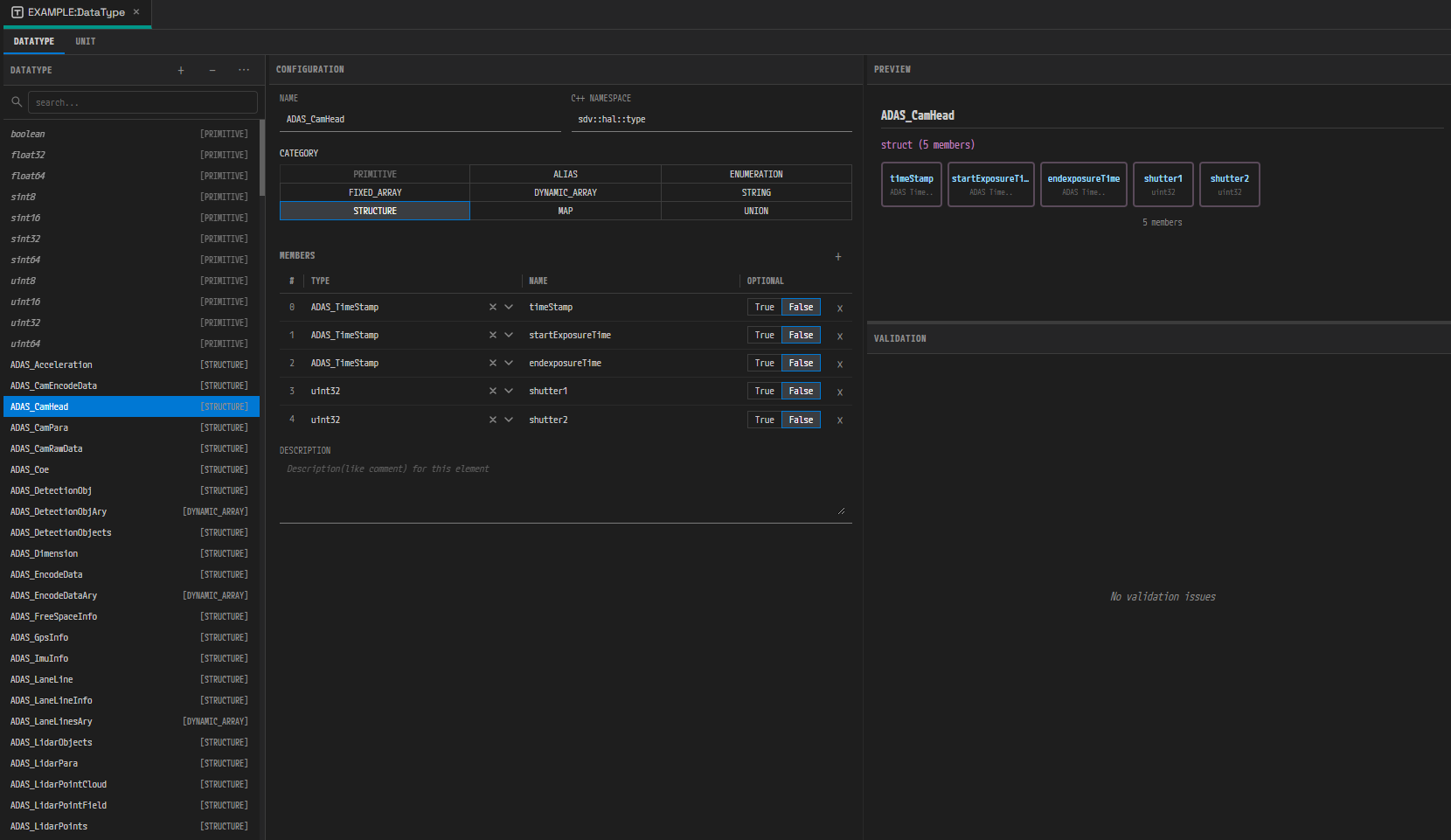Set shutter2 optional to True
Image resolution: width=1451 pixels, height=840 pixels.
[x=765, y=420]
